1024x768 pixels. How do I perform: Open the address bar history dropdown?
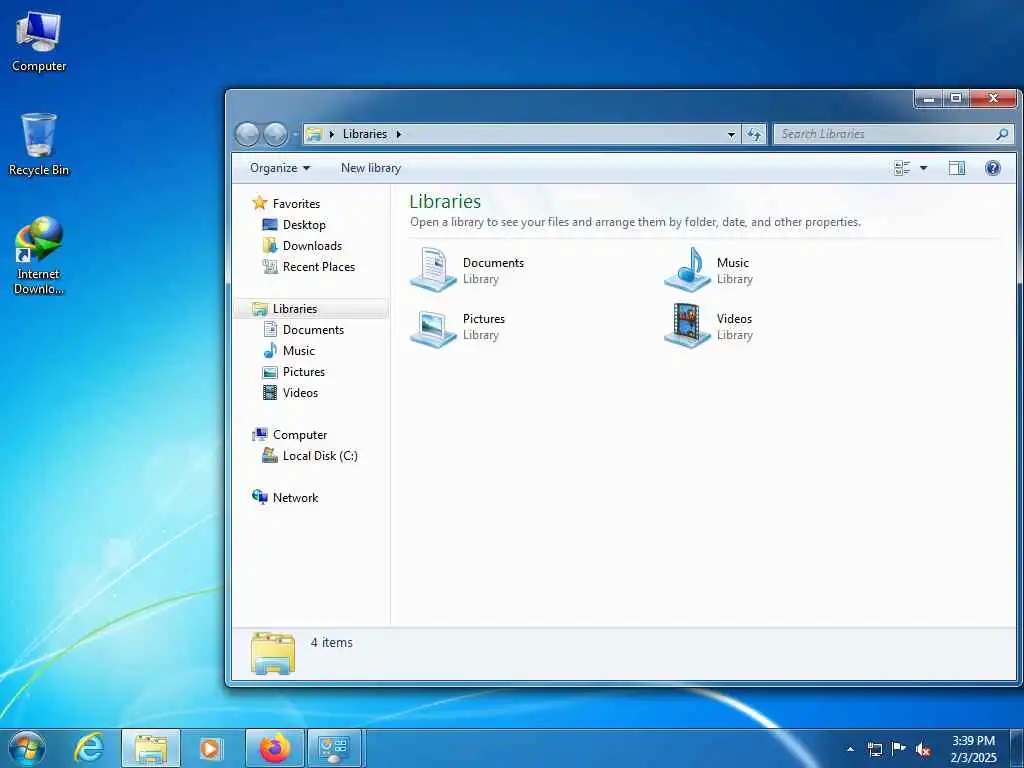coord(731,134)
